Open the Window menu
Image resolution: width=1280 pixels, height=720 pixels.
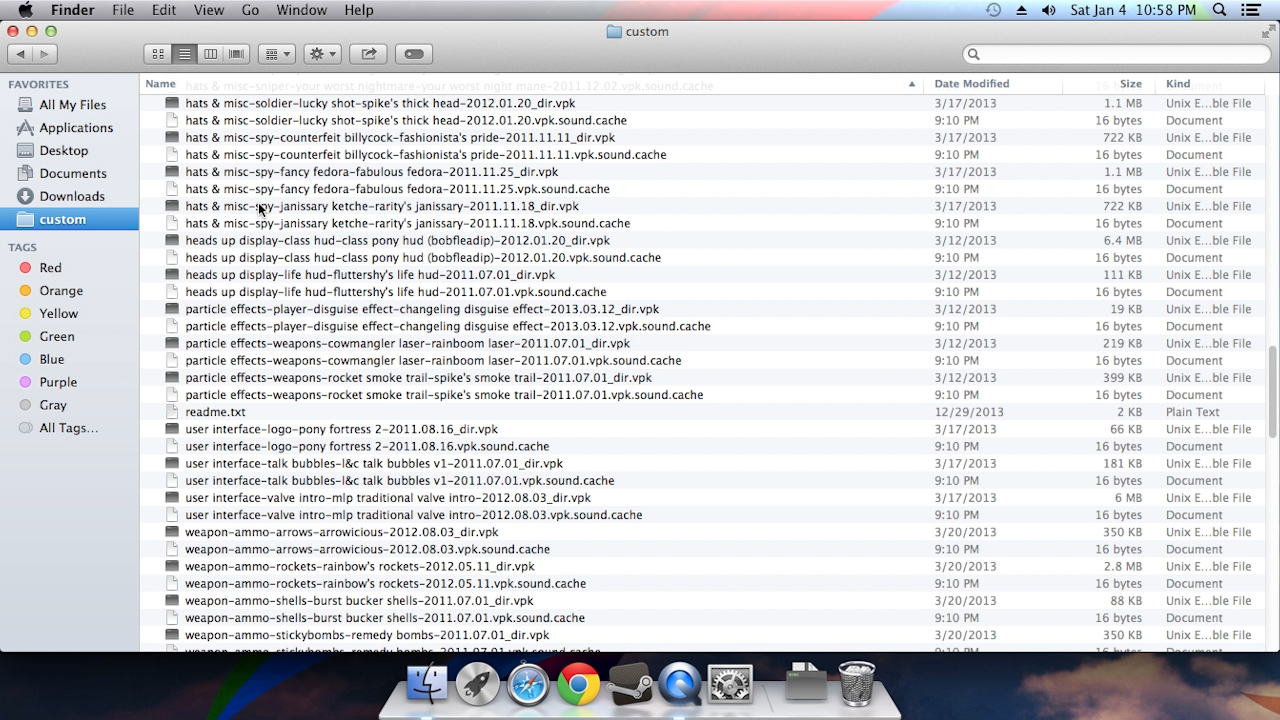tap(301, 10)
